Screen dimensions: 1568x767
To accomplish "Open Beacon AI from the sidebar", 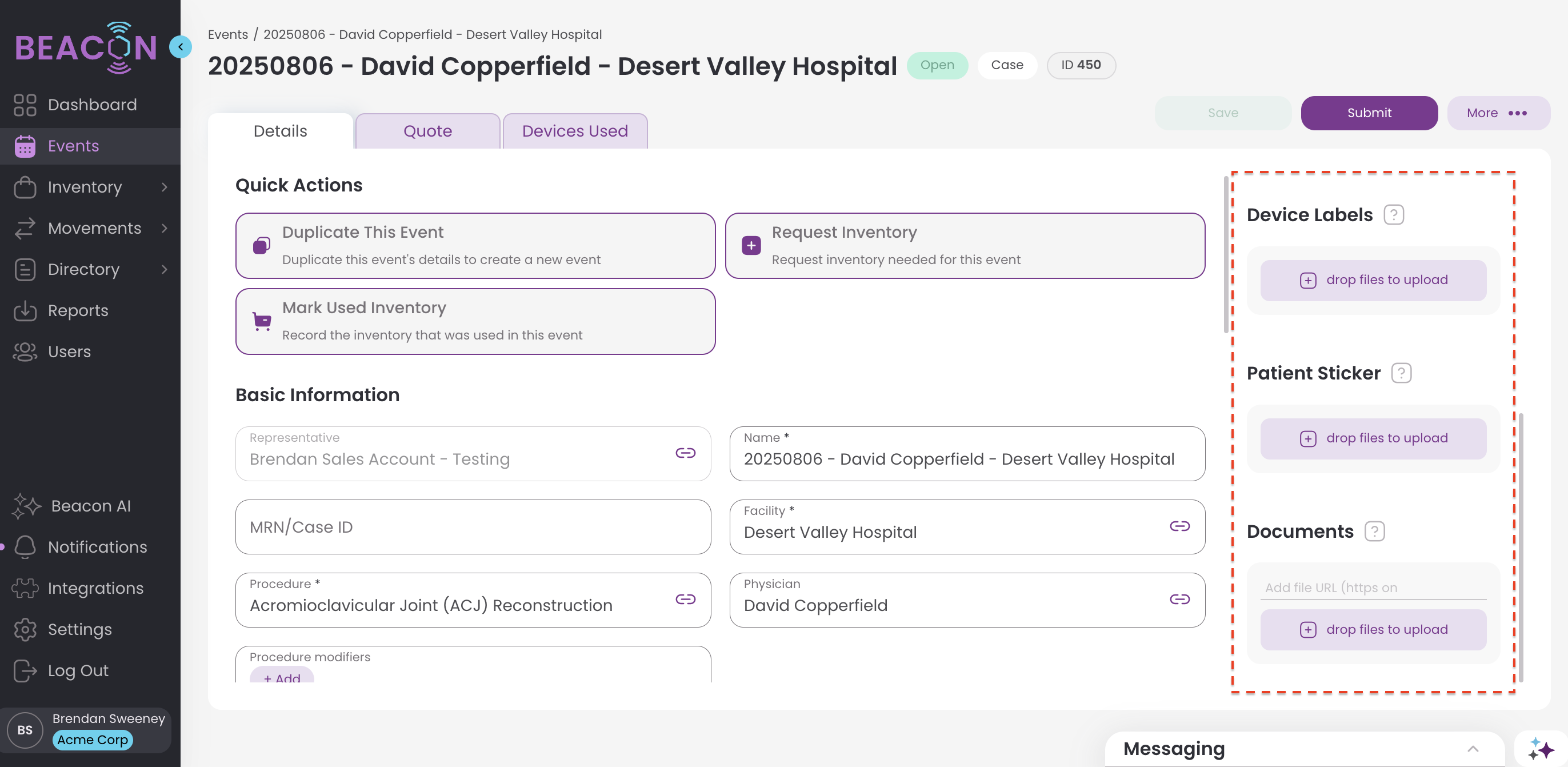I will click(90, 506).
